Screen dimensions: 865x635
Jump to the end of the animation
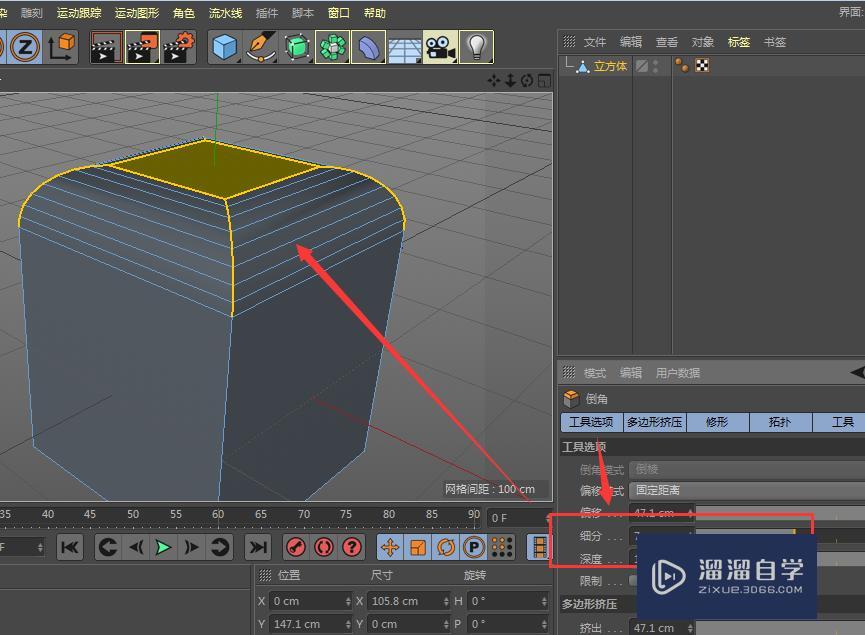click(x=258, y=547)
